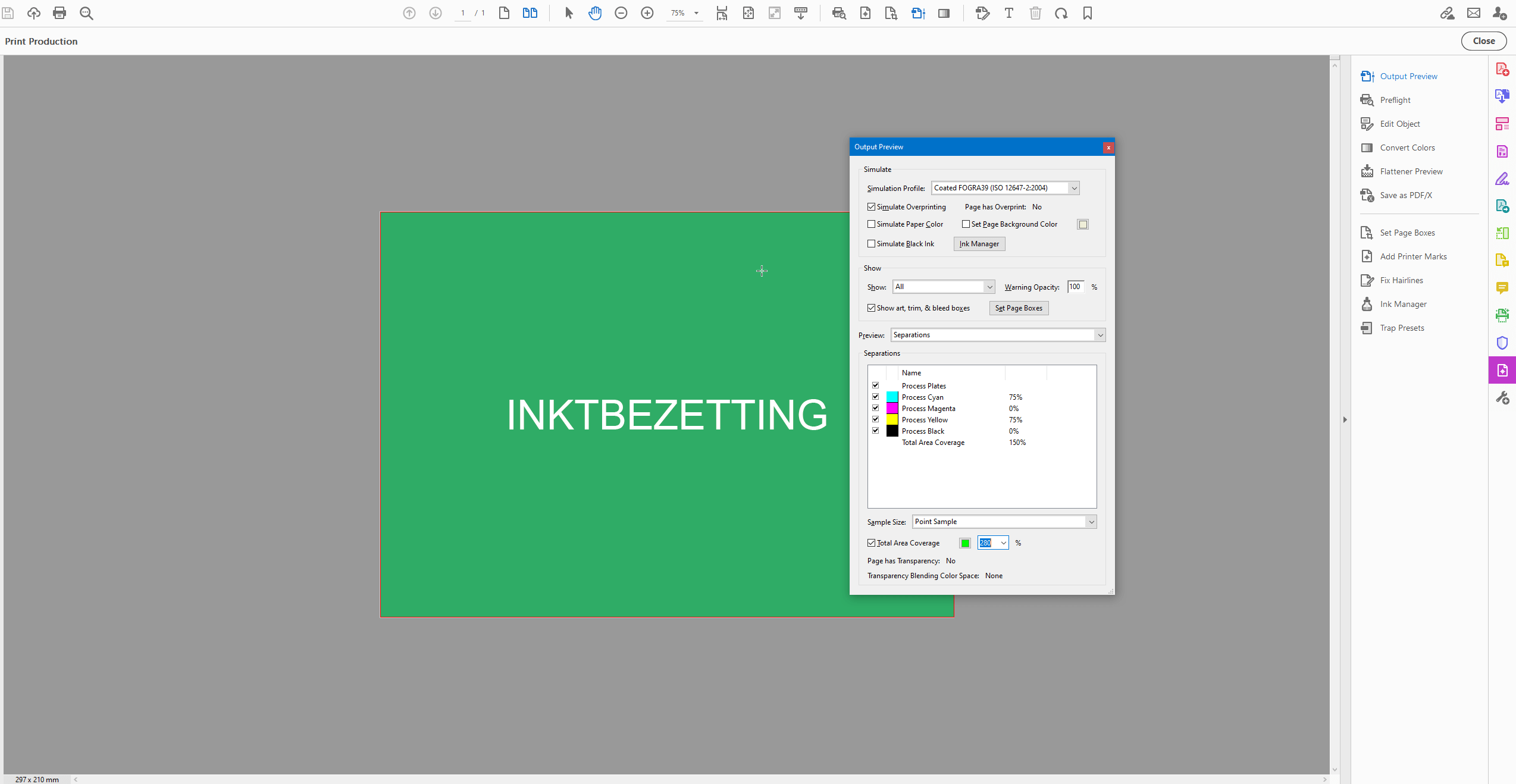Click the upload to cloud icon

coord(34,13)
